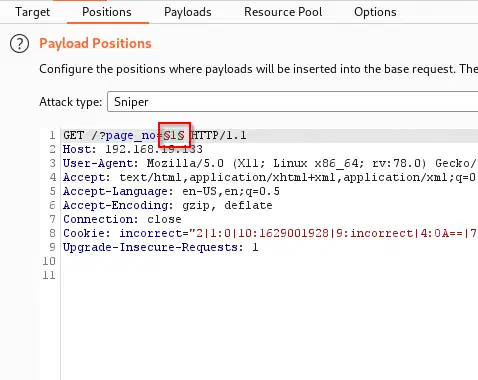The image size is (478, 380).
Task: Click the page_no parameter in request
Action: [x=130, y=136]
